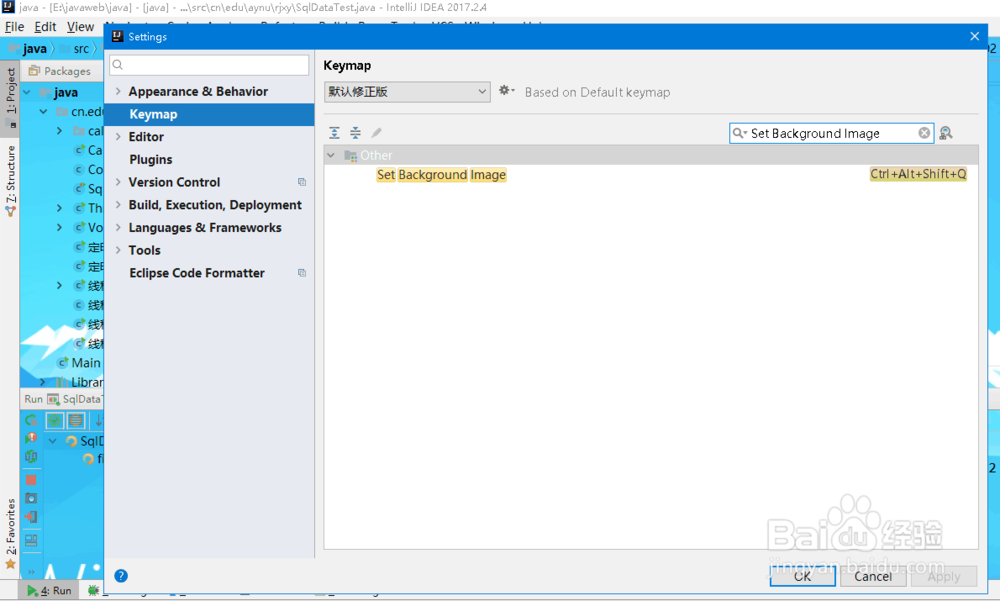
Task: Close the Settings dialog
Action: [974, 36]
